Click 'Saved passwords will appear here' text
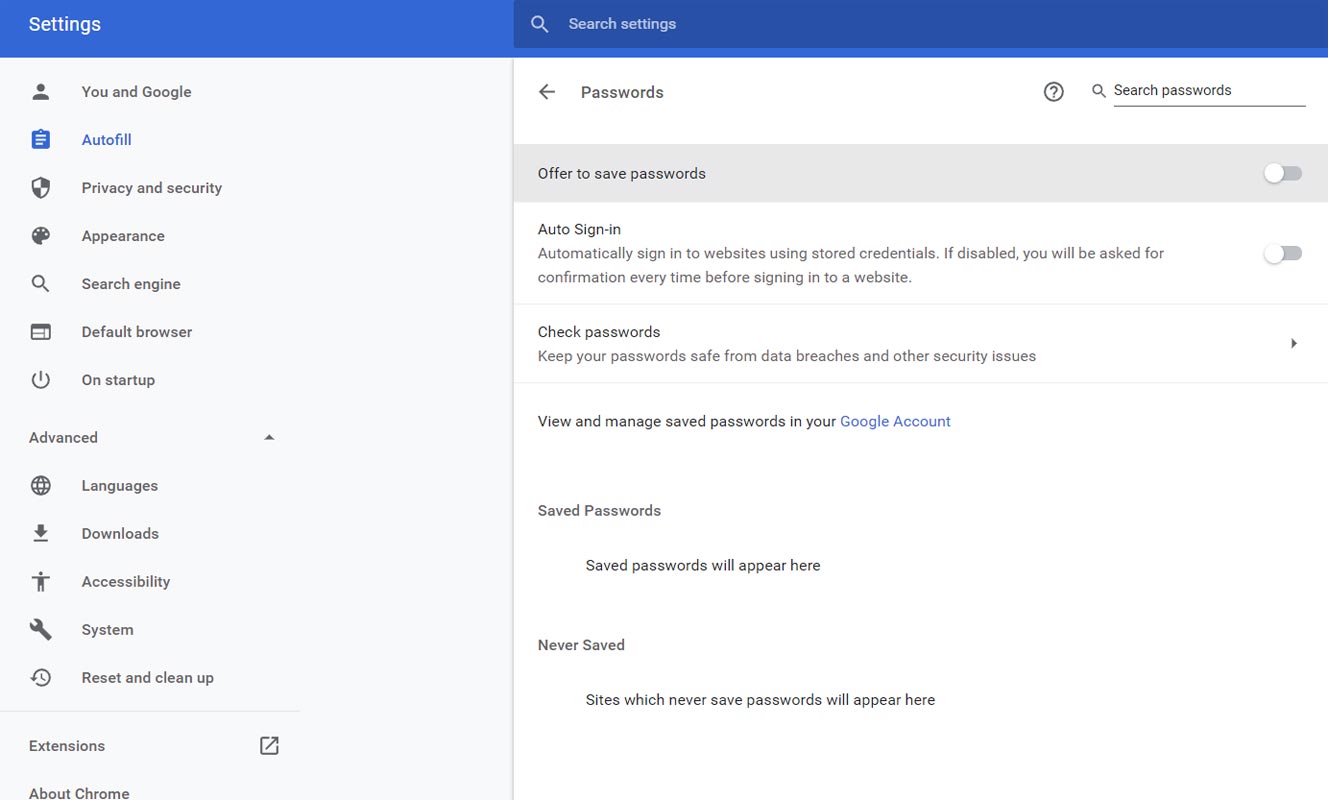This screenshot has height=800, width=1328. 703,566
